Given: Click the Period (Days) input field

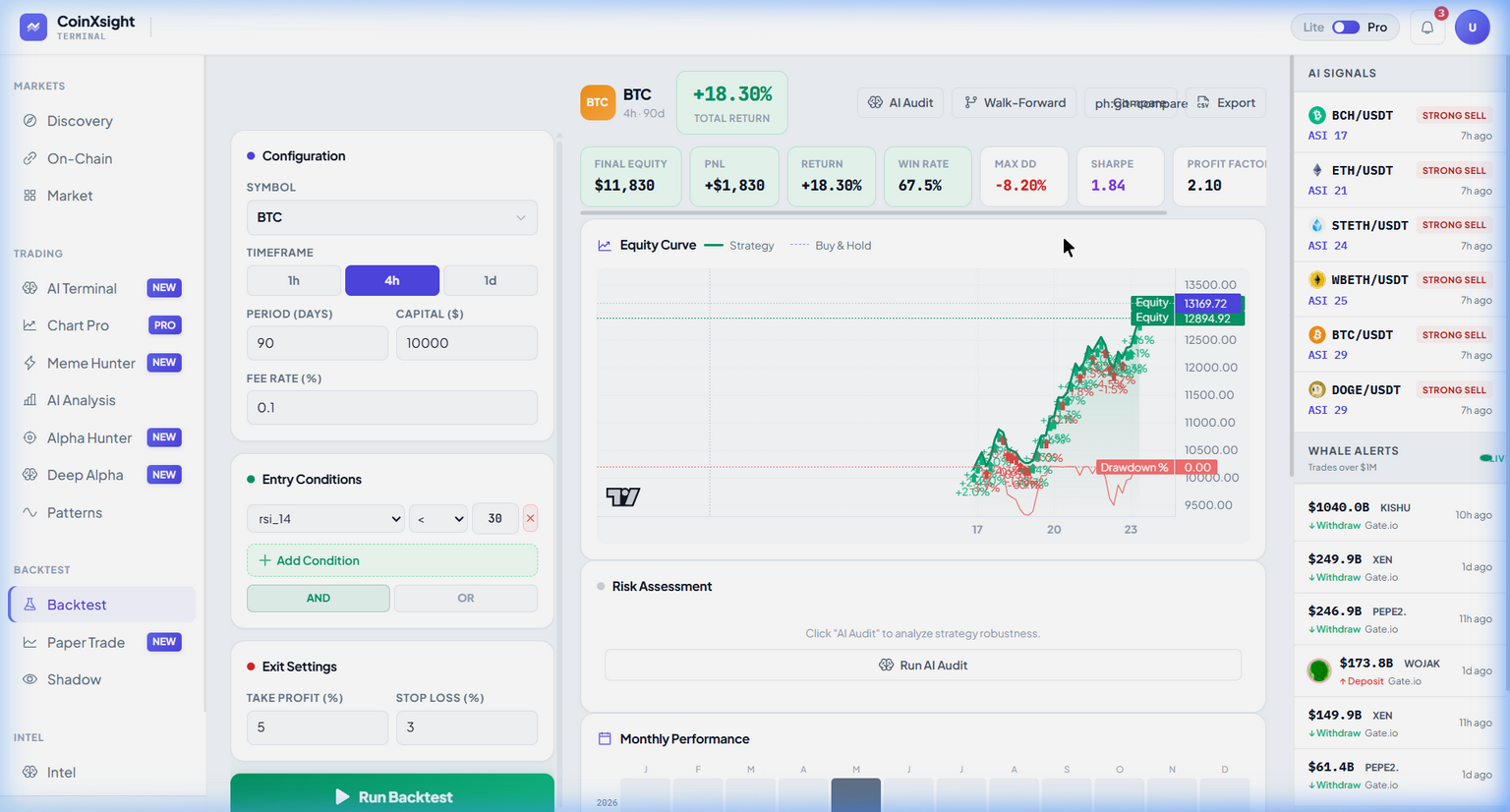Looking at the screenshot, I should (x=318, y=343).
